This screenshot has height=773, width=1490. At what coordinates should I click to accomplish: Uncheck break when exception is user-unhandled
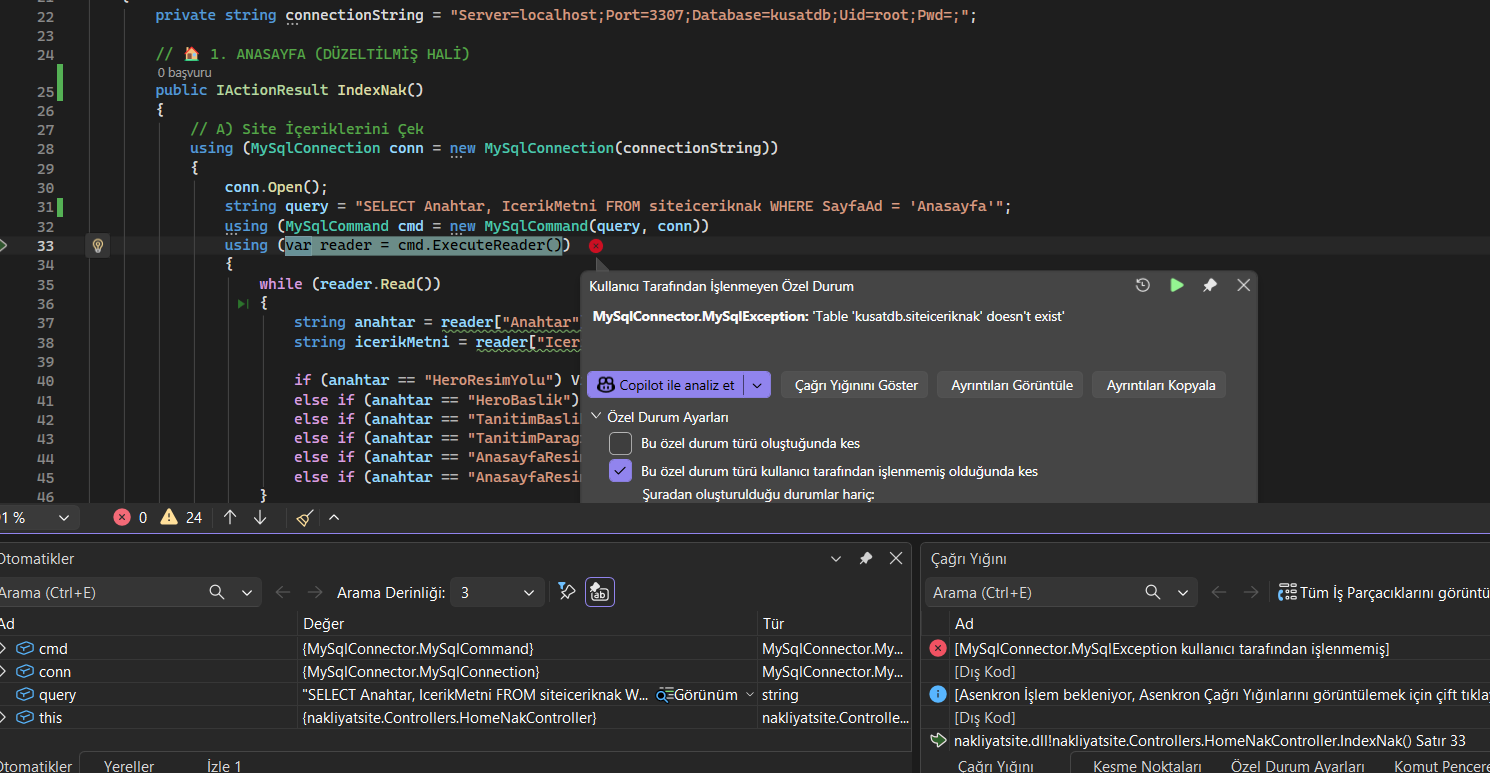(x=621, y=471)
